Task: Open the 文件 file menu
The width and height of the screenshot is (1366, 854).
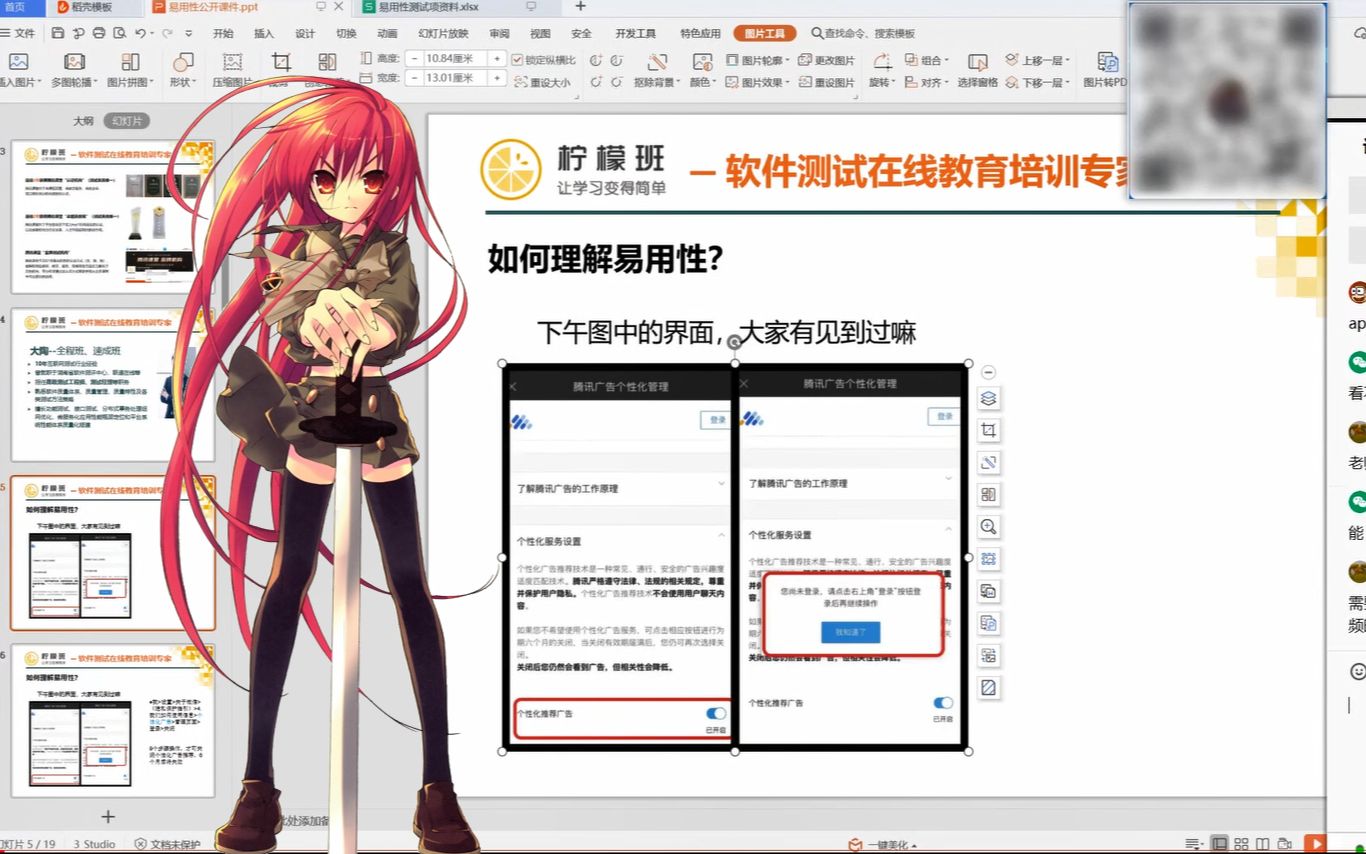Action: tap(19, 33)
